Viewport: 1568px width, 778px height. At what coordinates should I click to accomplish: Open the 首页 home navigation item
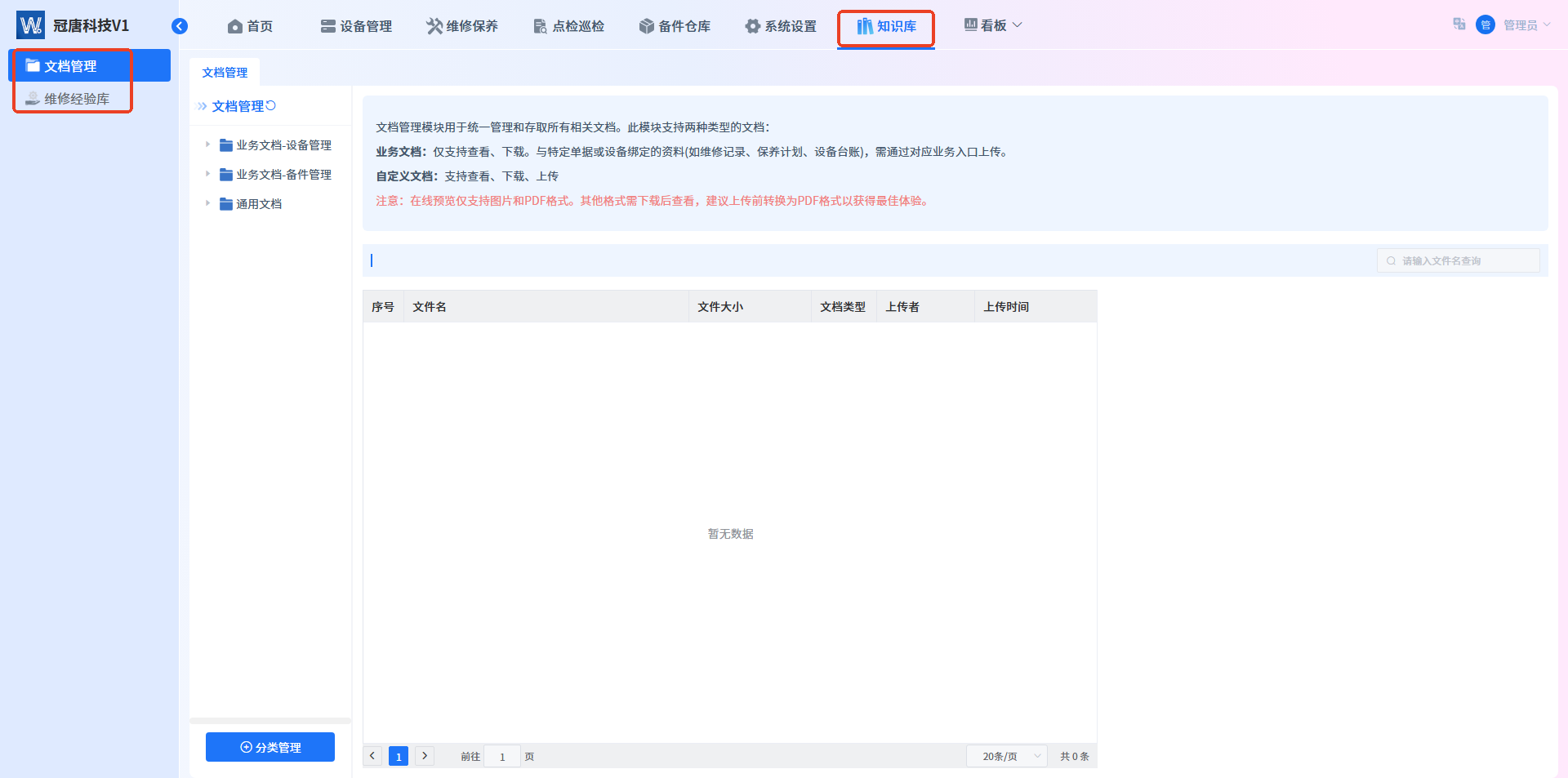(x=250, y=26)
